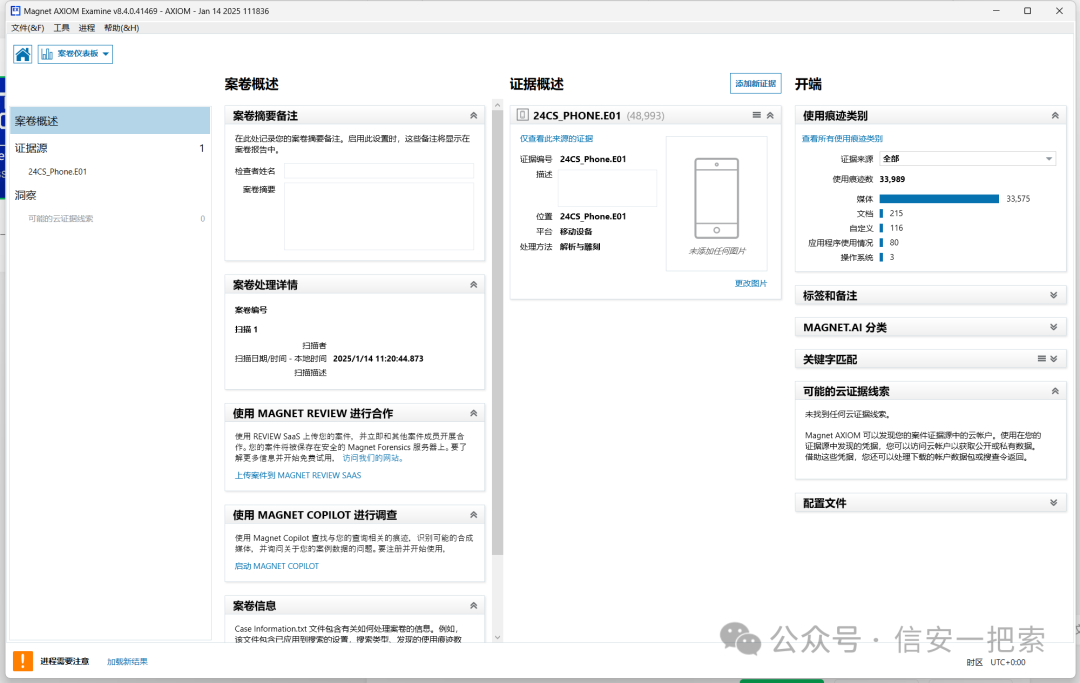Select 24CS_Phone.E01 in the left sidebar
The height and width of the screenshot is (683, 1080).
(x=57, y=171)
